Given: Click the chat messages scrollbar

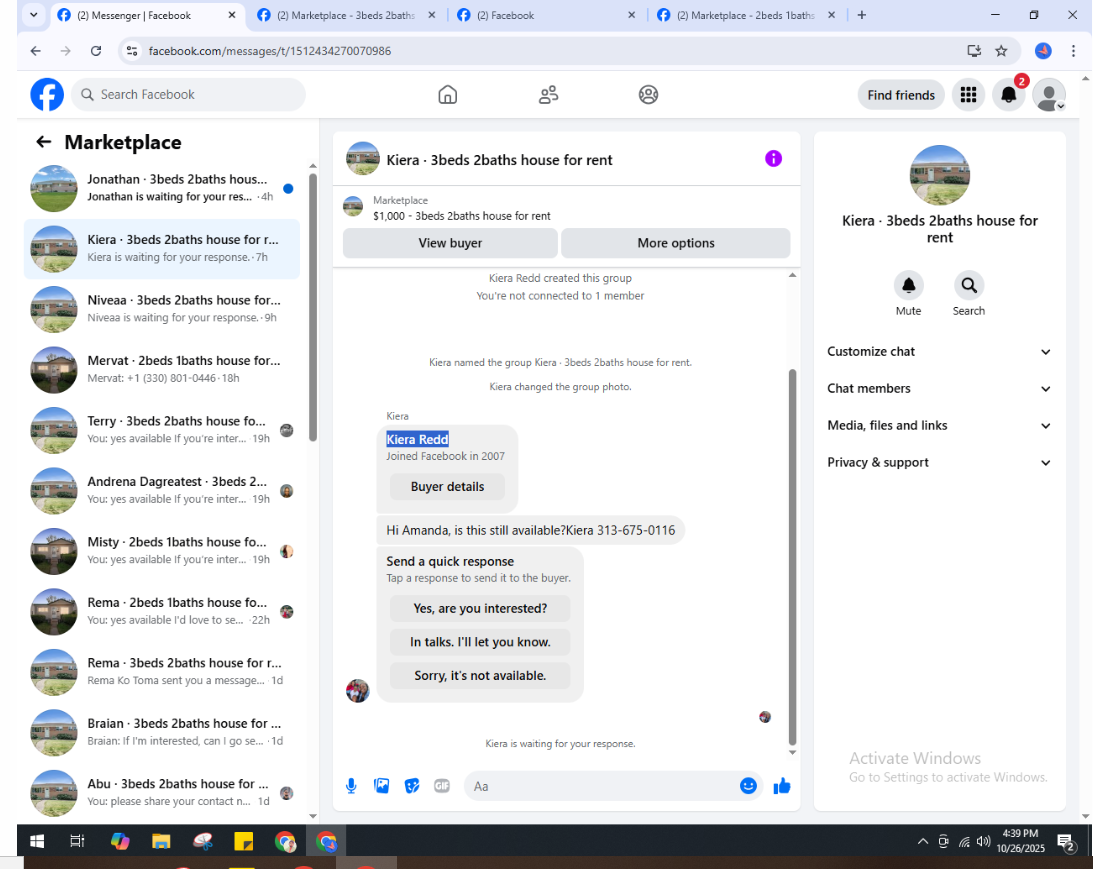Looking at the screenshot, I should (792, 557).
